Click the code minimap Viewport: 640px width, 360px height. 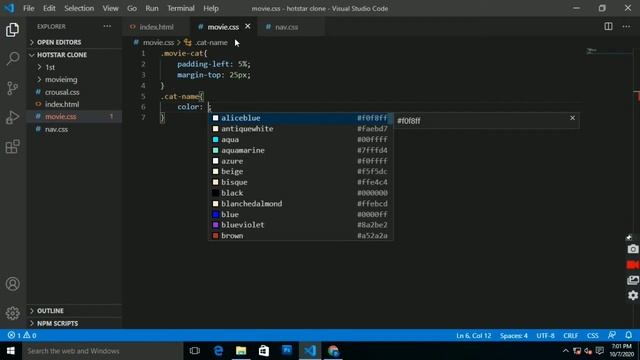click(x=609, y=51)
